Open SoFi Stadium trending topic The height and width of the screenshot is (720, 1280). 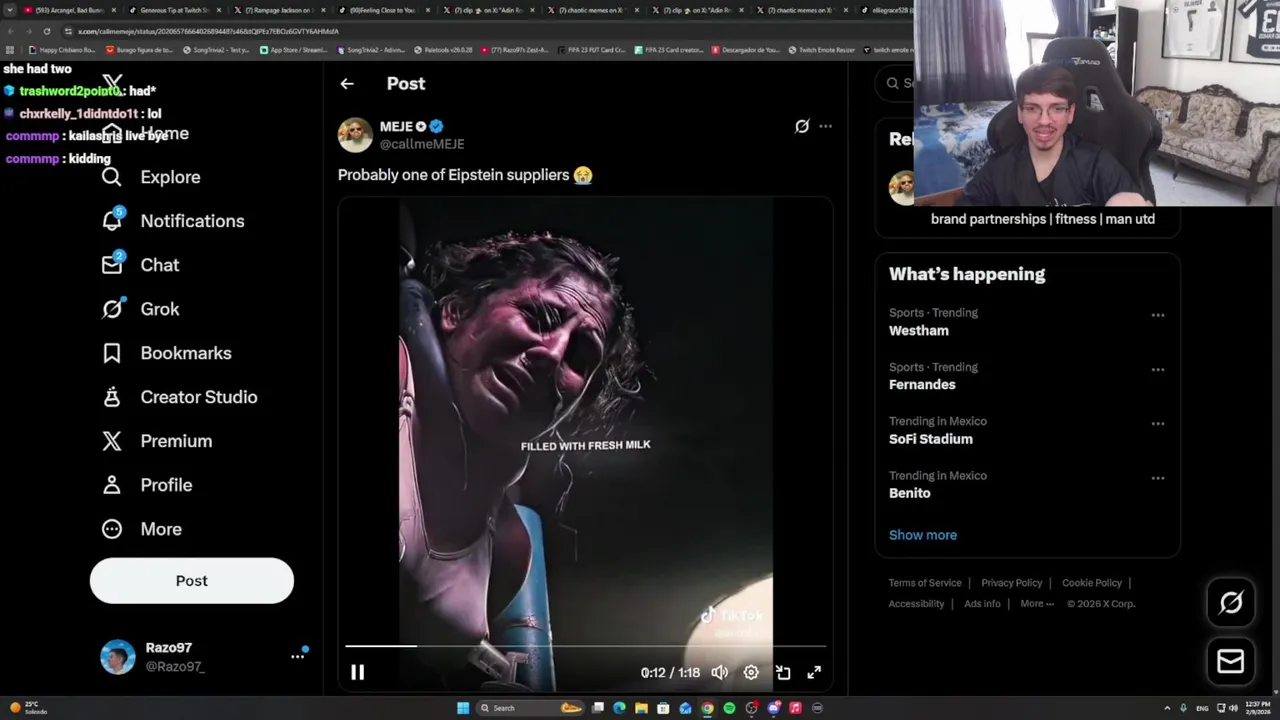pyautogui.click(x=931, y=439)
